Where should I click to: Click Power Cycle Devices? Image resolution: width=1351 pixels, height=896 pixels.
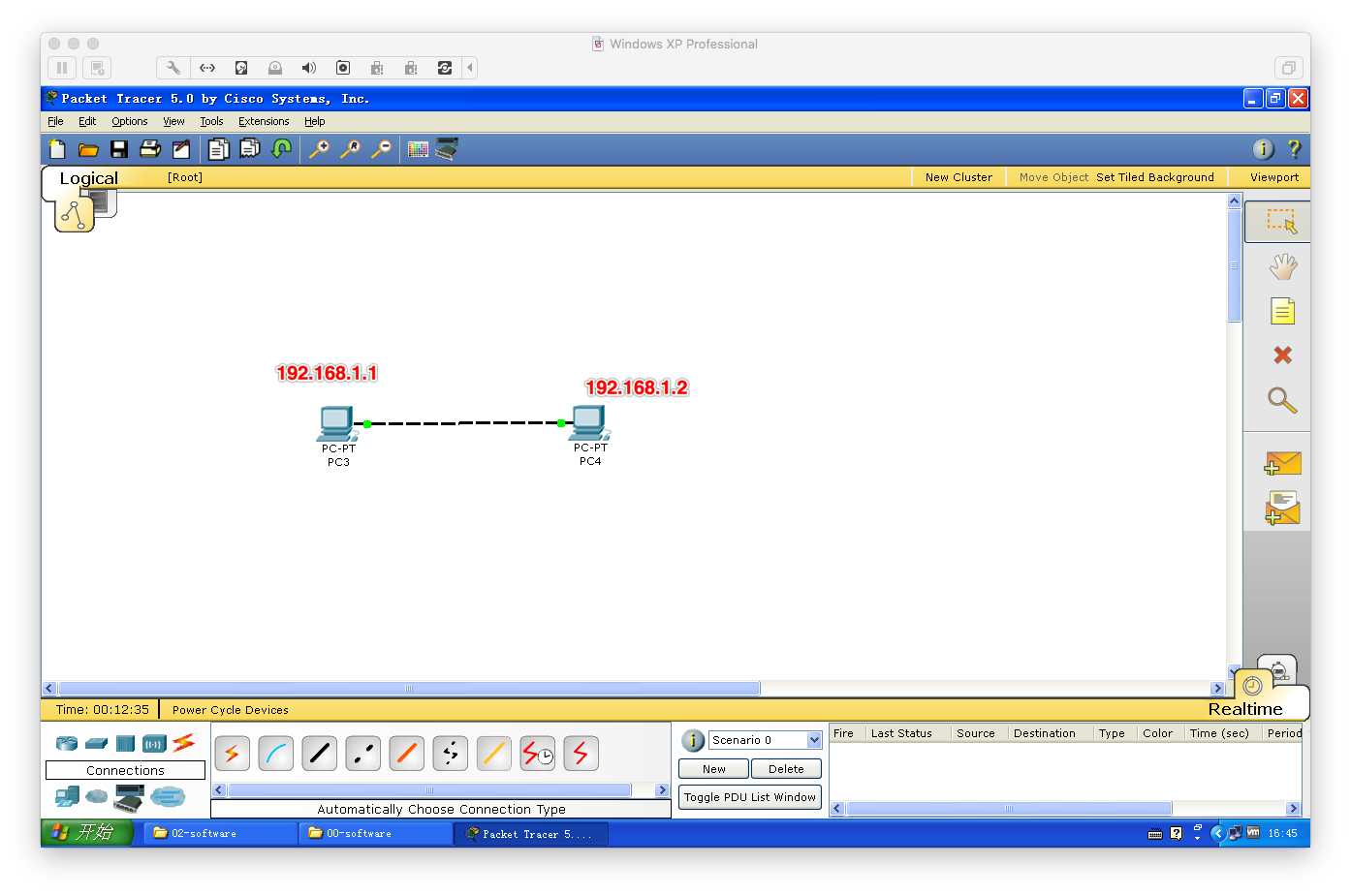click(x=230, y=710)
